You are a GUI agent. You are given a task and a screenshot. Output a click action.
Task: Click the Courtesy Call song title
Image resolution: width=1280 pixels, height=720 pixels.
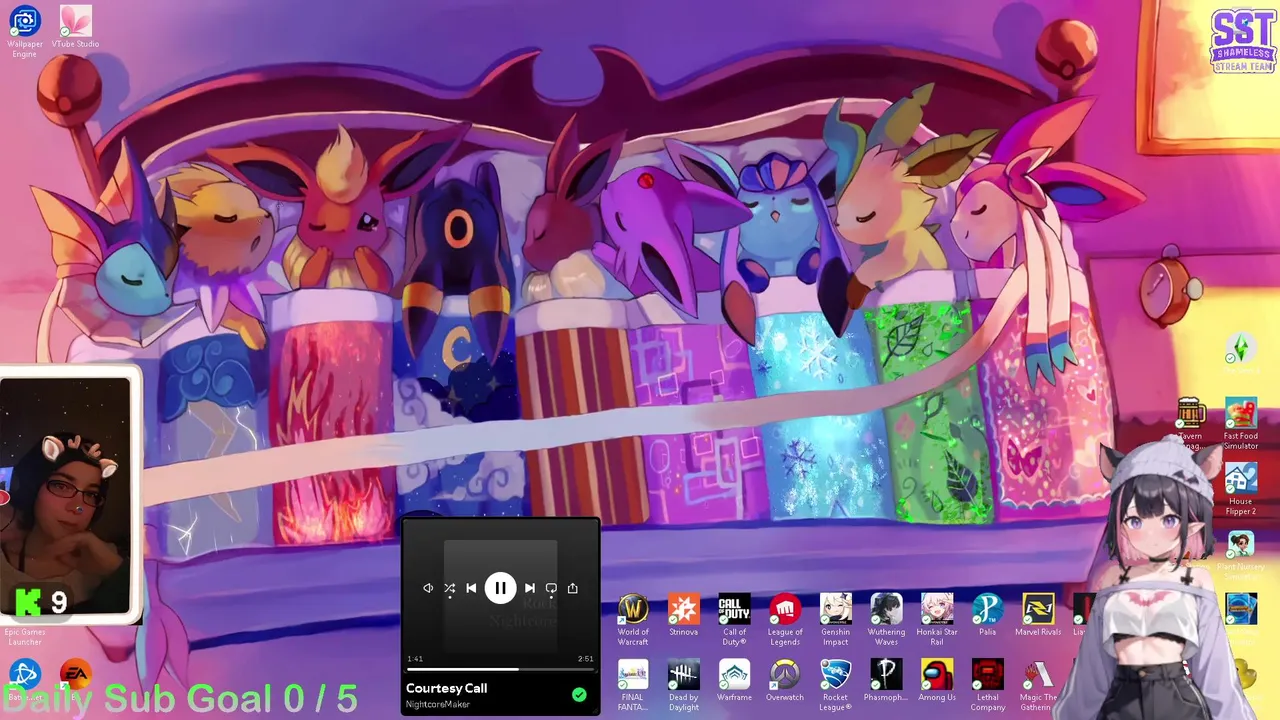(x=447, y=688)
